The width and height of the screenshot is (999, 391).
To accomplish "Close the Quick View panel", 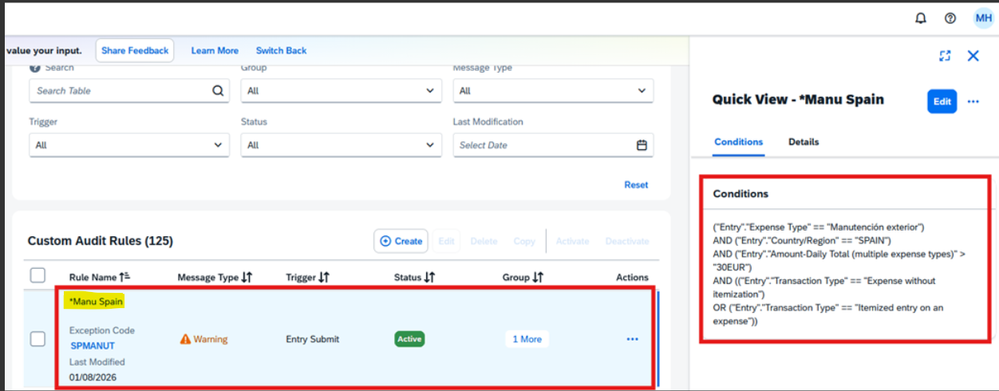I will [973, 55].
